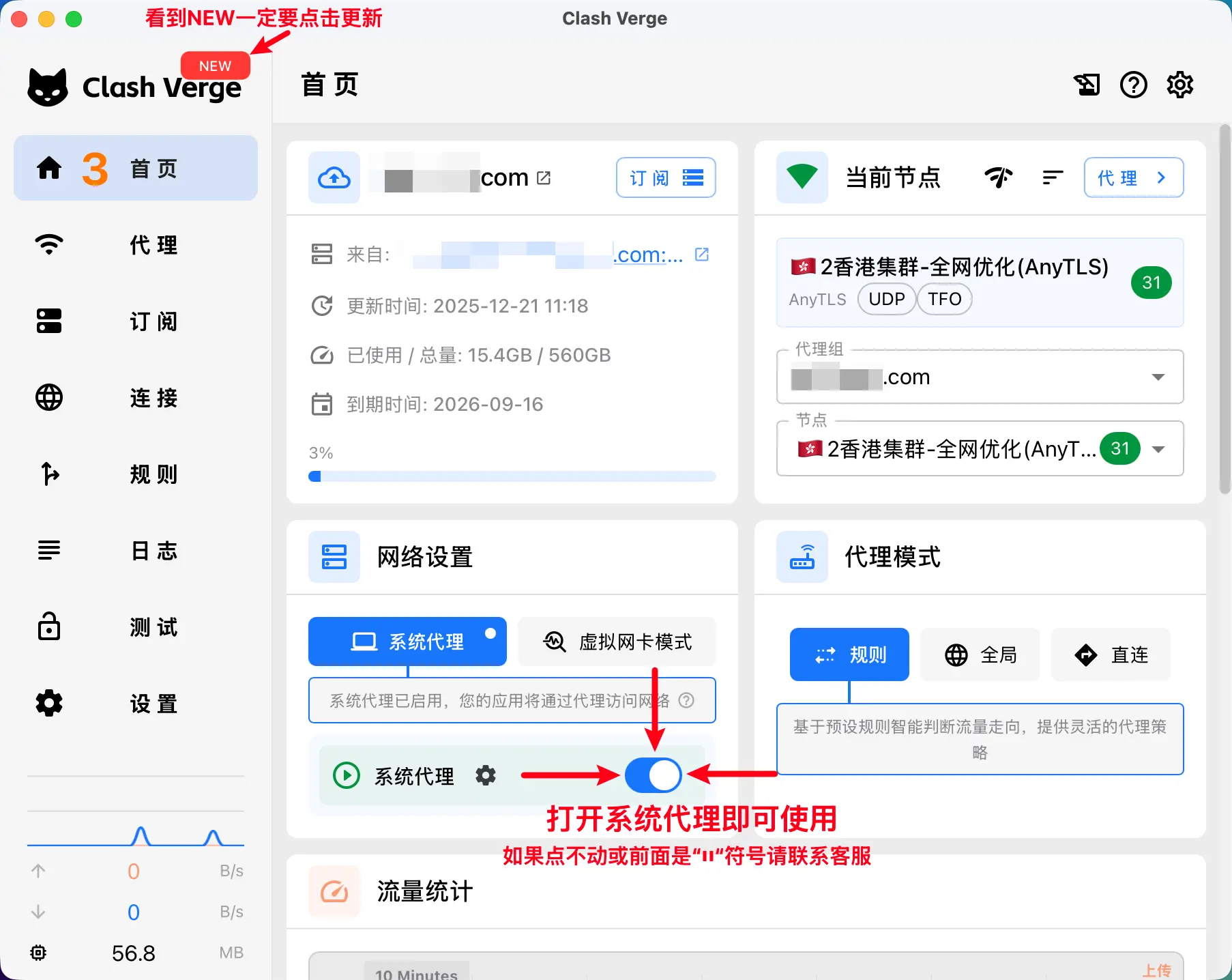The height and width of the screenshot is (980, 1232).
Task: Expand the 节点 dropdown selector
Action: tap(1158, 449)
